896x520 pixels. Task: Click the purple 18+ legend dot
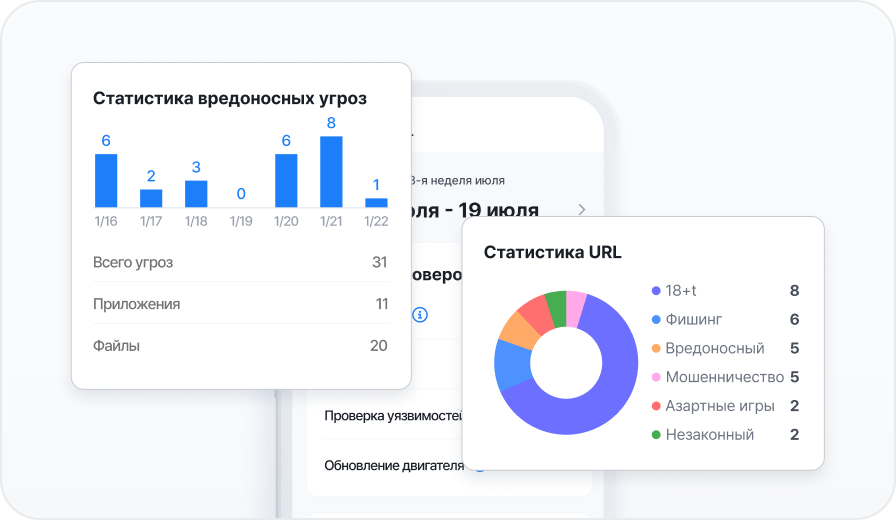point(656,291)
